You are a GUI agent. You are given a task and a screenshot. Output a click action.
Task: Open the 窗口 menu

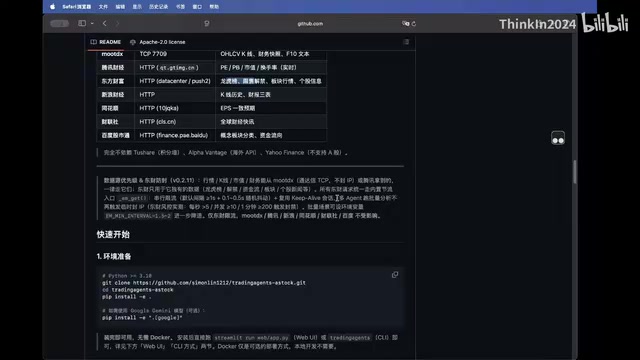(x=197, y=7)
